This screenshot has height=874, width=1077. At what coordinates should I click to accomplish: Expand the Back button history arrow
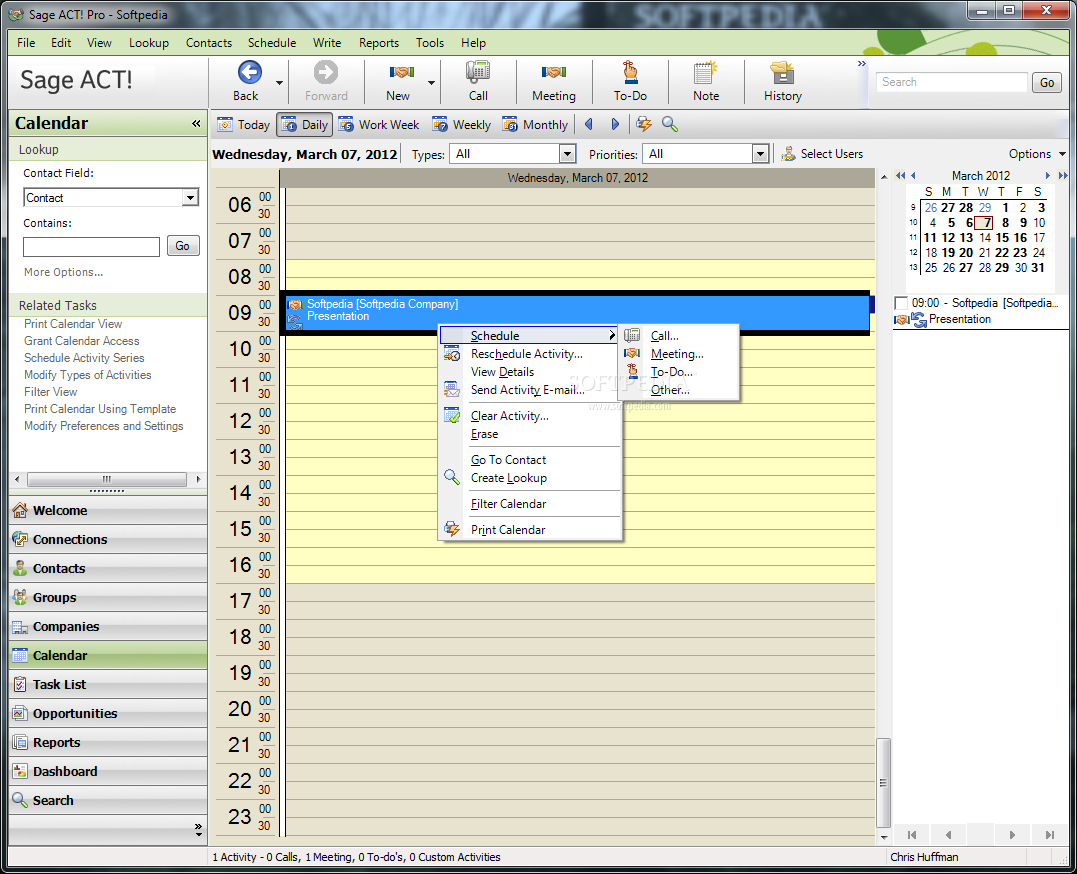click(279, 82)
